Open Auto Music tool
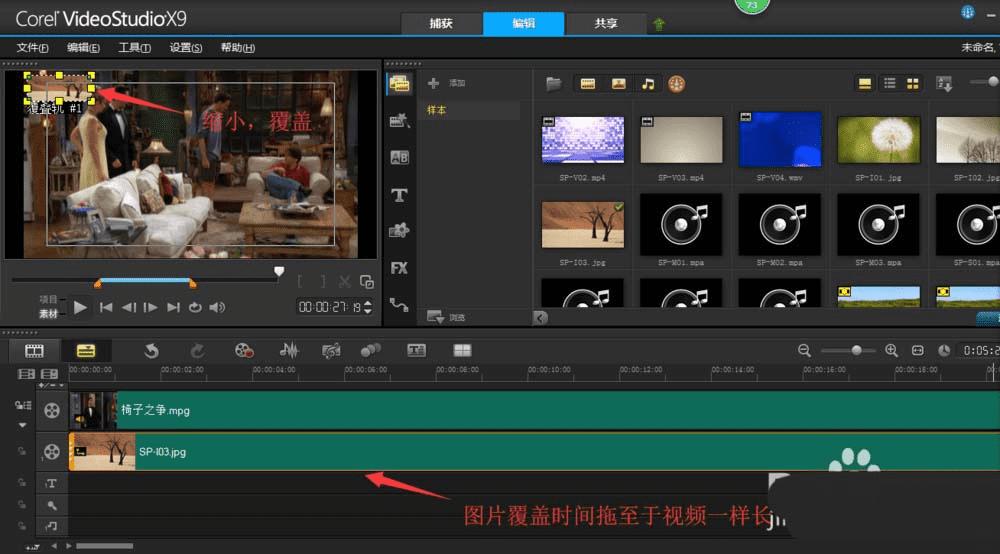1000x554 pixels. tap(331, 351)
